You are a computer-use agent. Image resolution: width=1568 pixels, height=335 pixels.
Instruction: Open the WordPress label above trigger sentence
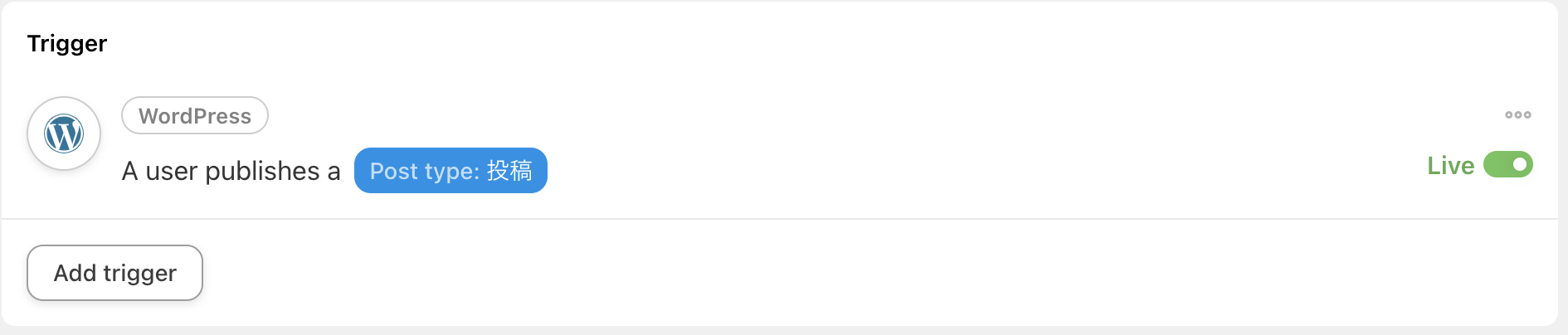click(x=195, y=115)
